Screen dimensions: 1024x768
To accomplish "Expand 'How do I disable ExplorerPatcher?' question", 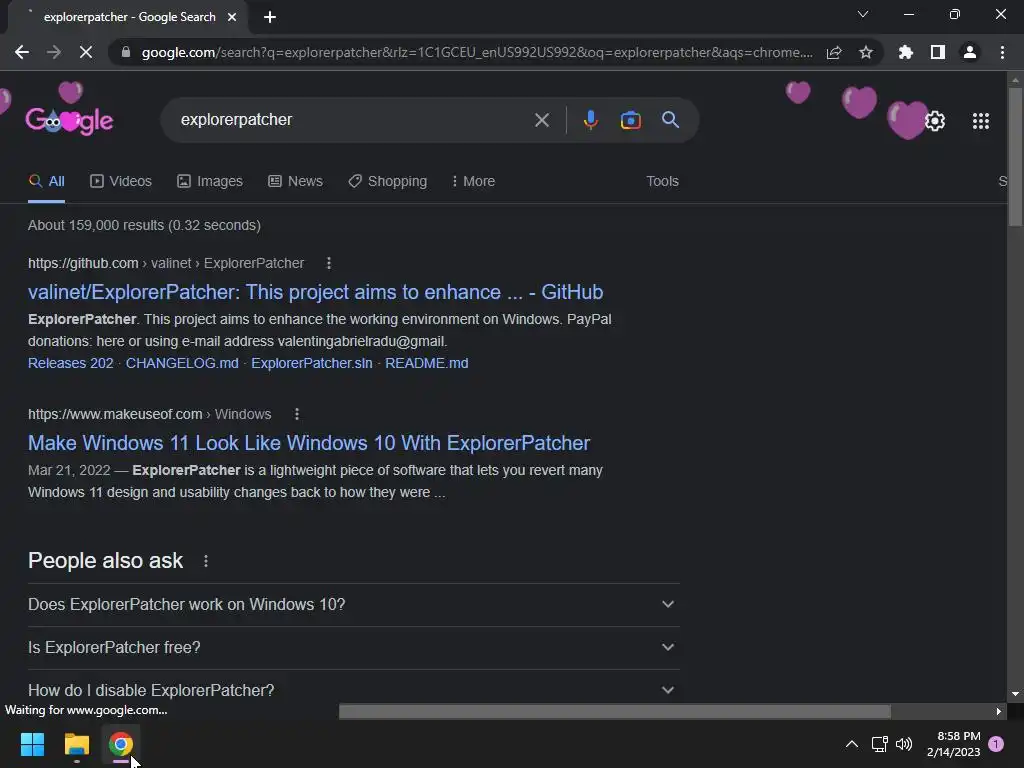I will [353, 690].
